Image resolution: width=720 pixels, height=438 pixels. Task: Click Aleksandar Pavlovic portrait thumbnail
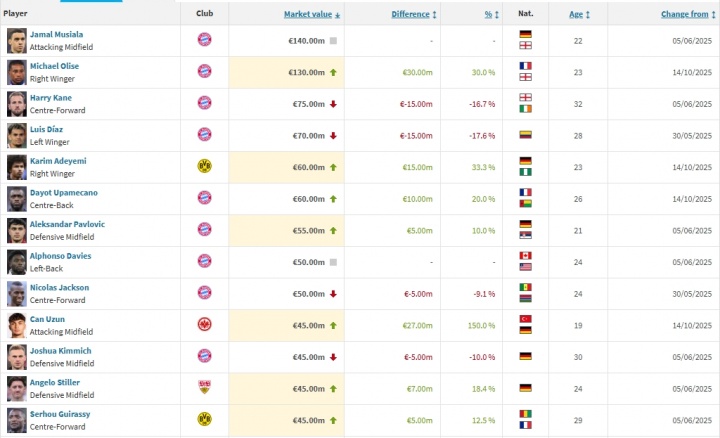[16, 230]
